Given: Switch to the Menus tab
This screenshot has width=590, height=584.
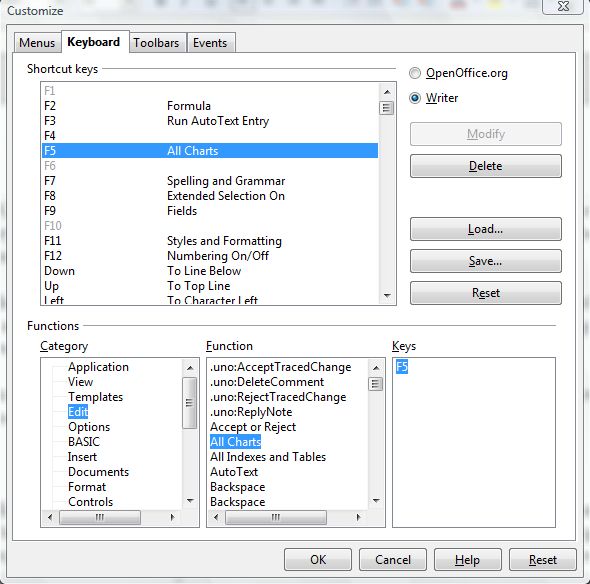Looking at the screenshot, I should [x=37, y=43].
